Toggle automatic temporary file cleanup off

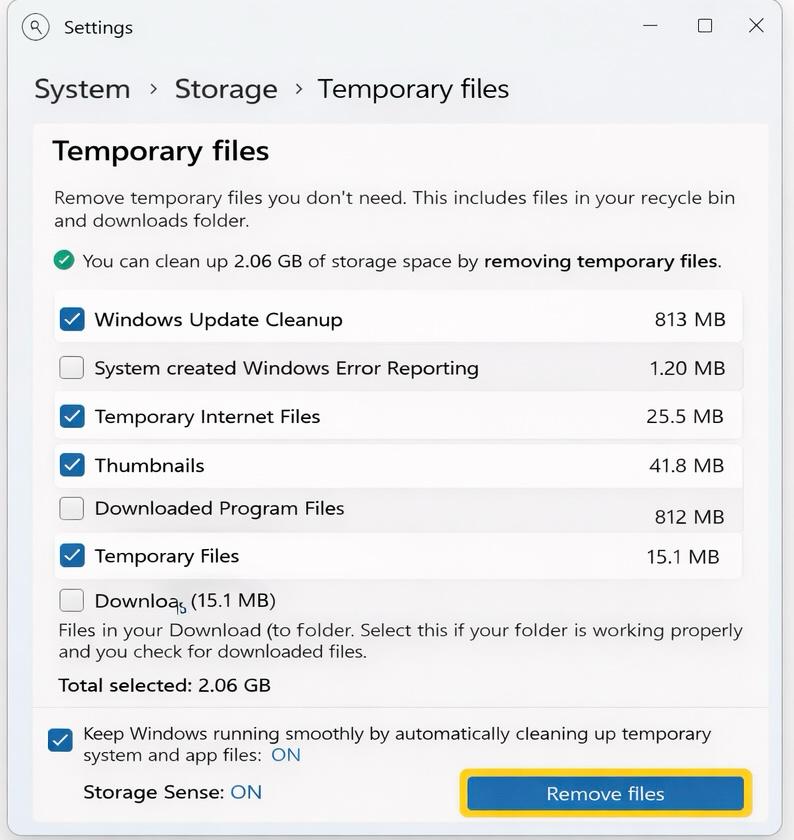60,740
